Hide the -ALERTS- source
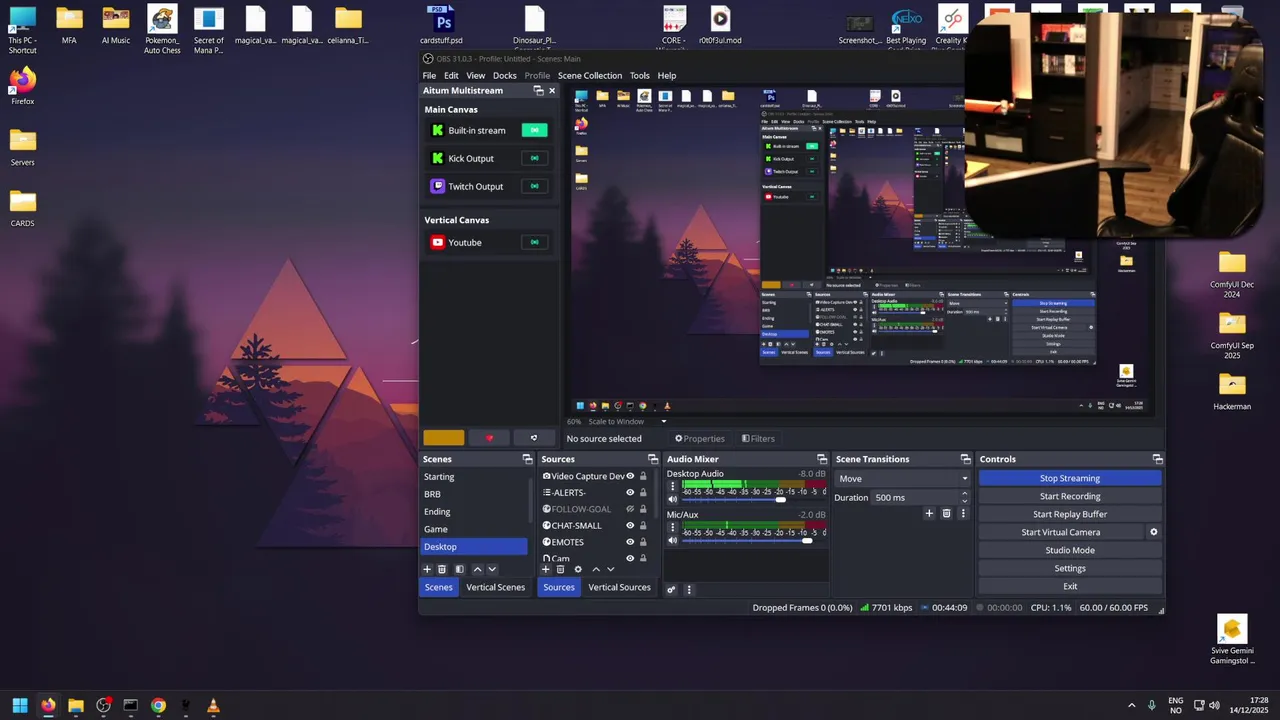This screenshot has width=1280, height=720. pos(630,492)
